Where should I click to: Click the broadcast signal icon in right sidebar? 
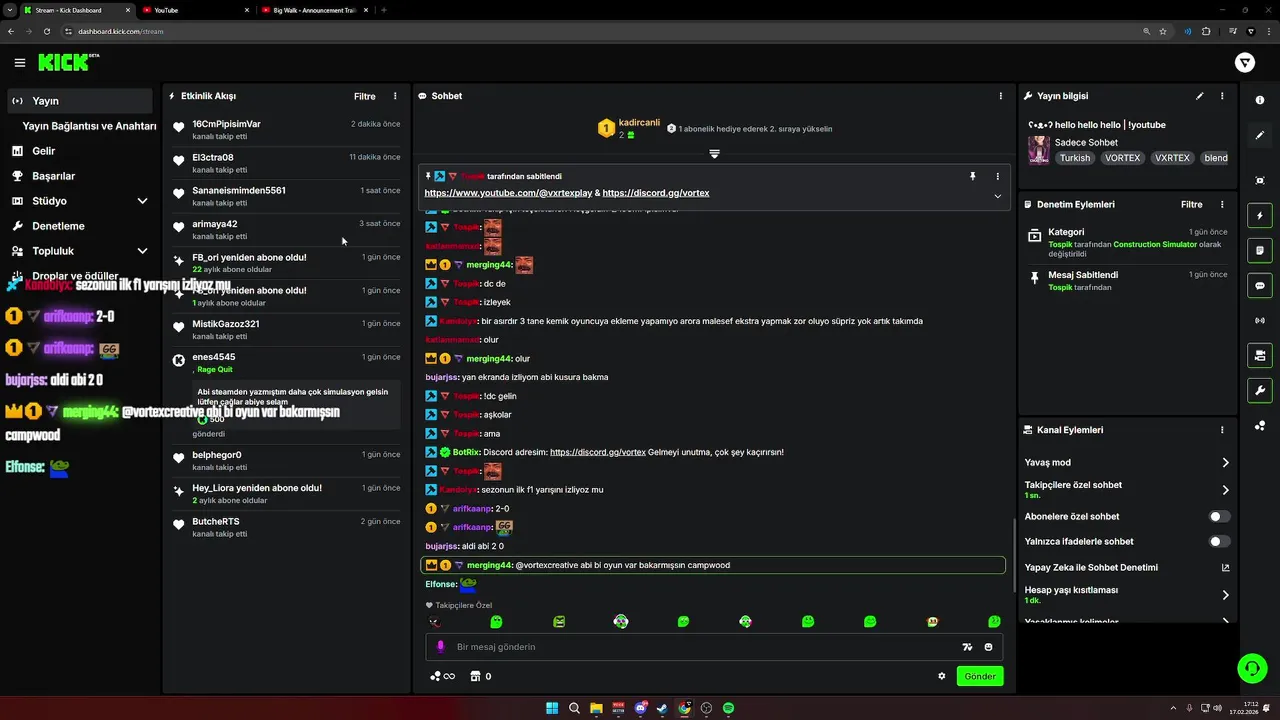click(x=1260, y=321)
